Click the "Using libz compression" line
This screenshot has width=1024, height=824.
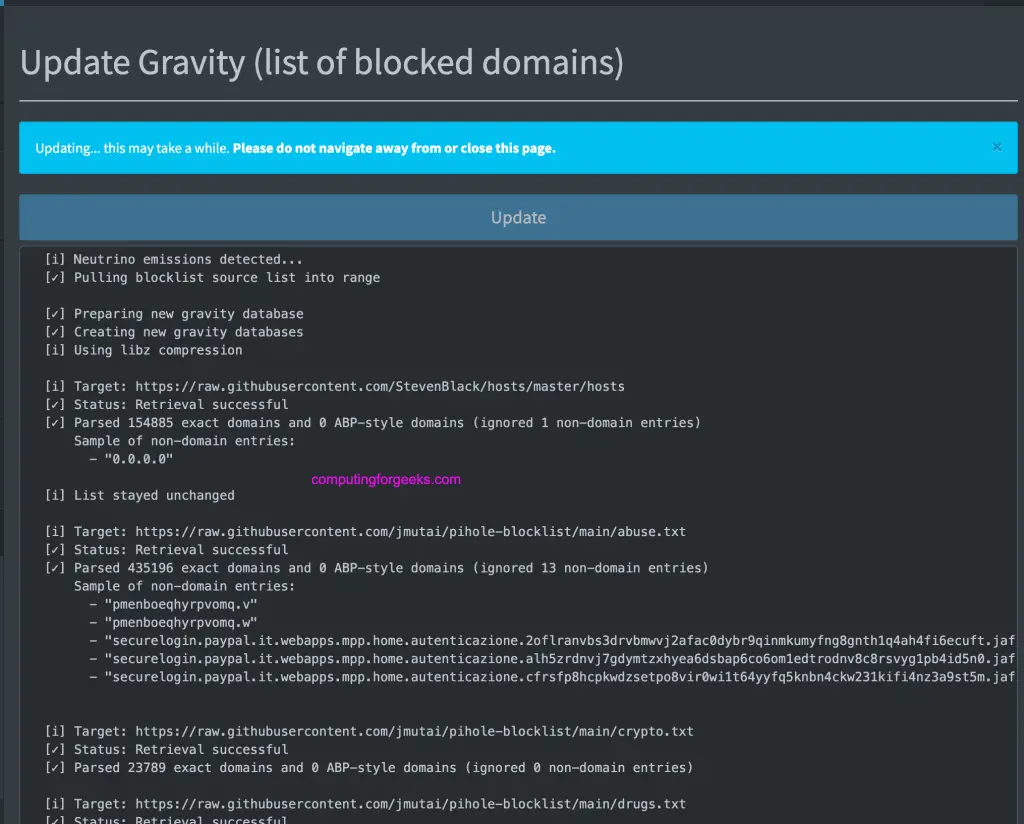coord(144,350)
